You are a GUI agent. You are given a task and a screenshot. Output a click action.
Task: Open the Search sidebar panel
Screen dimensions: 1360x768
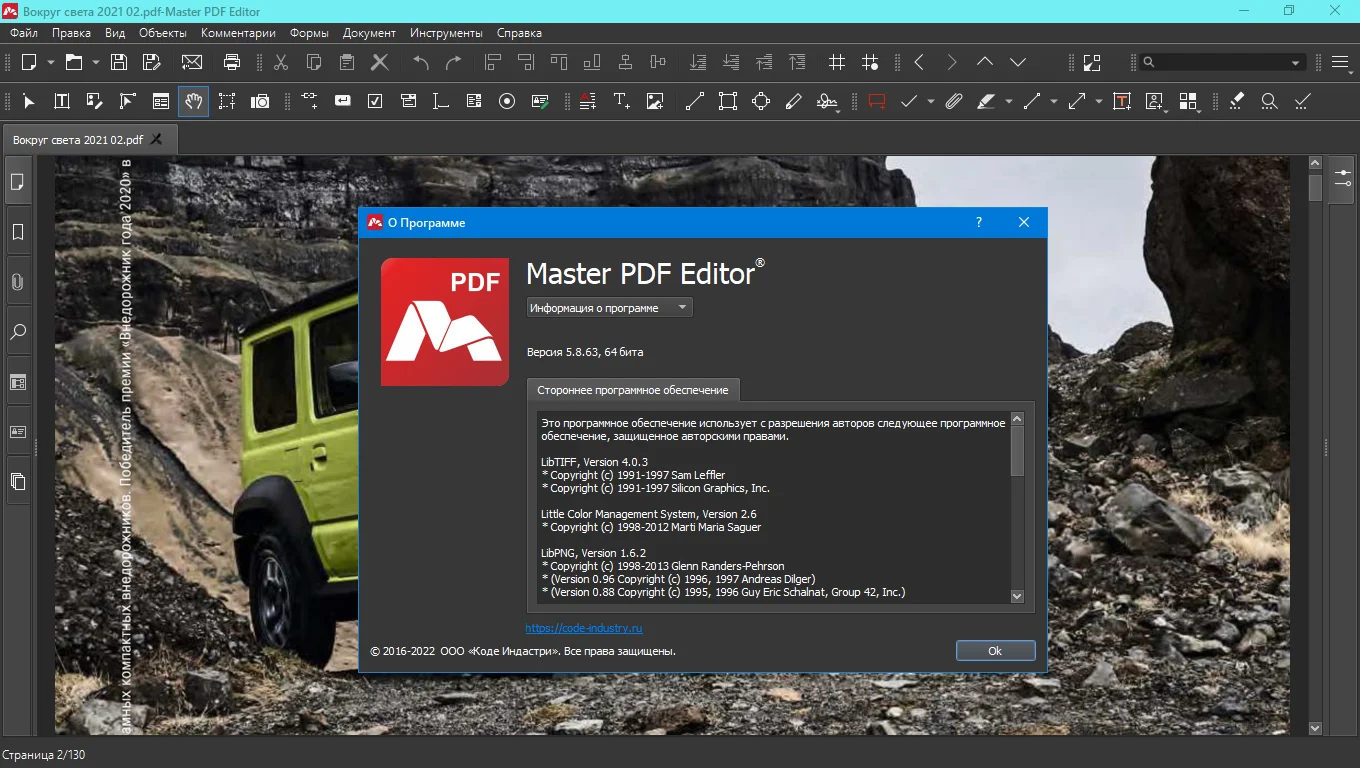pos(18,332)
